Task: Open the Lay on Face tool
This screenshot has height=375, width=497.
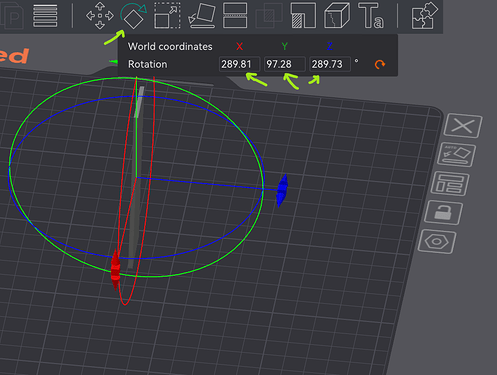Action: [201, 16]
